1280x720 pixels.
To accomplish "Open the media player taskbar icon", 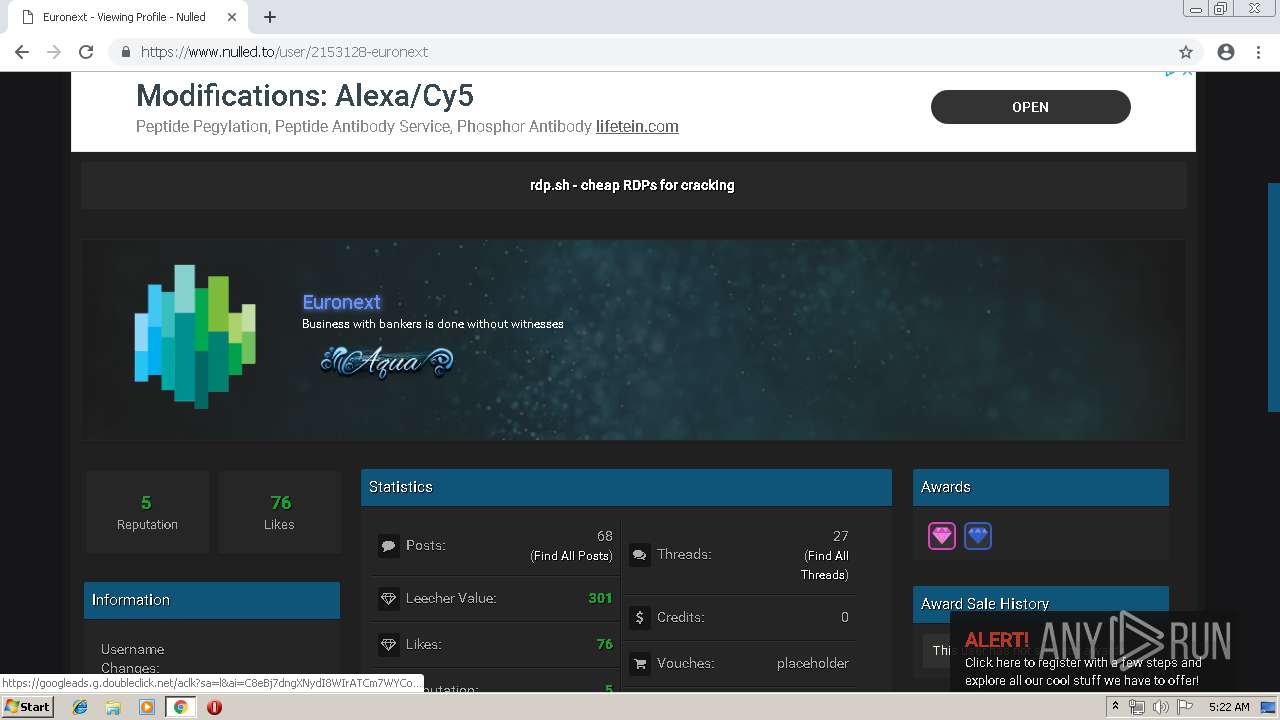I will pyautogui.click(x=147, y=707).
